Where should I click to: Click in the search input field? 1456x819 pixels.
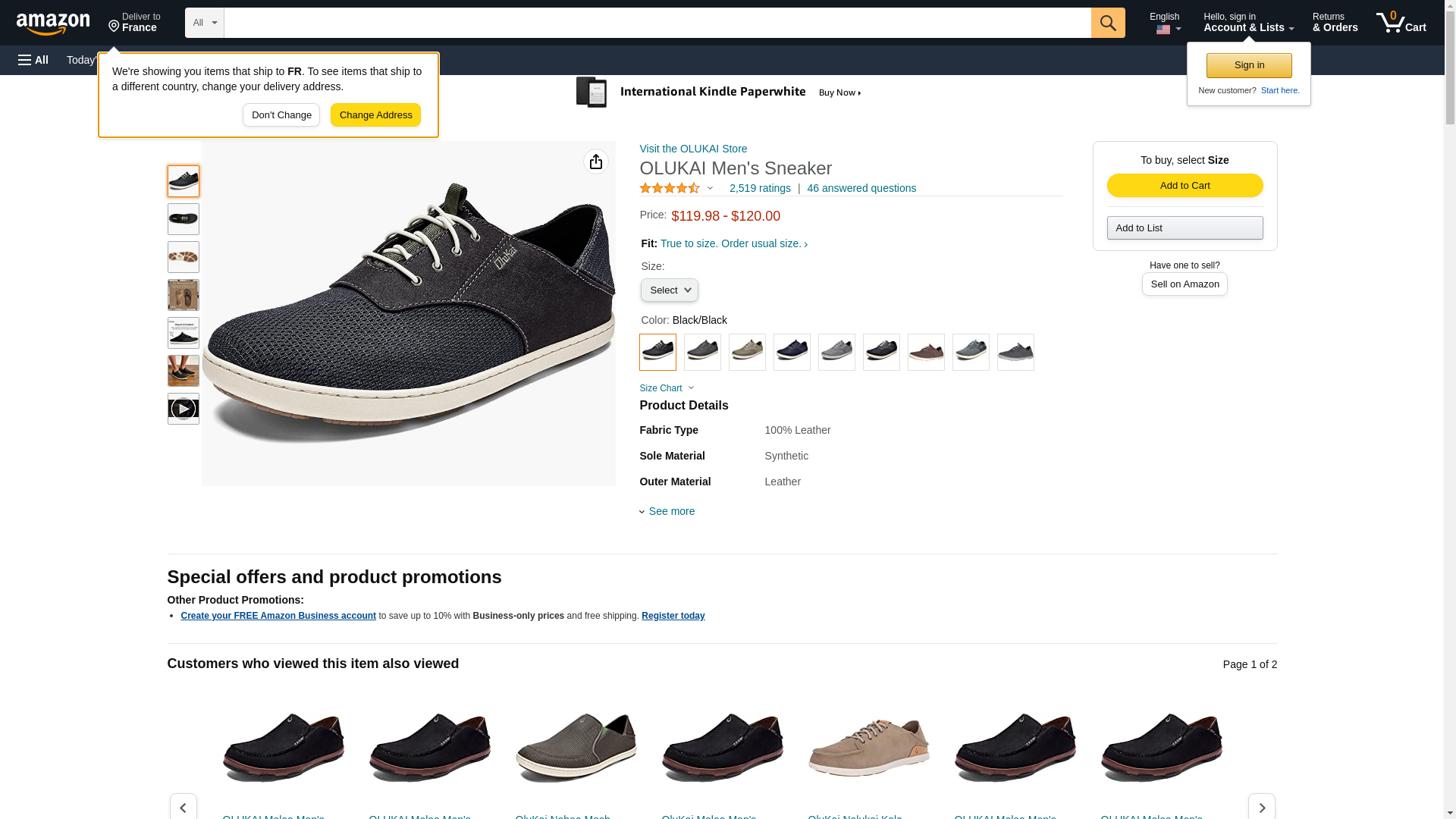657,23
